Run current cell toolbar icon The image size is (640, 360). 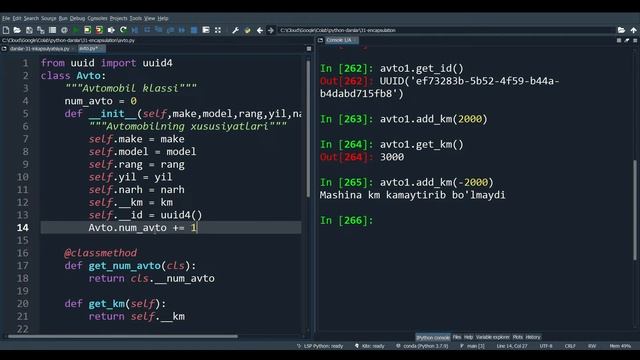(x=87, y=30)
